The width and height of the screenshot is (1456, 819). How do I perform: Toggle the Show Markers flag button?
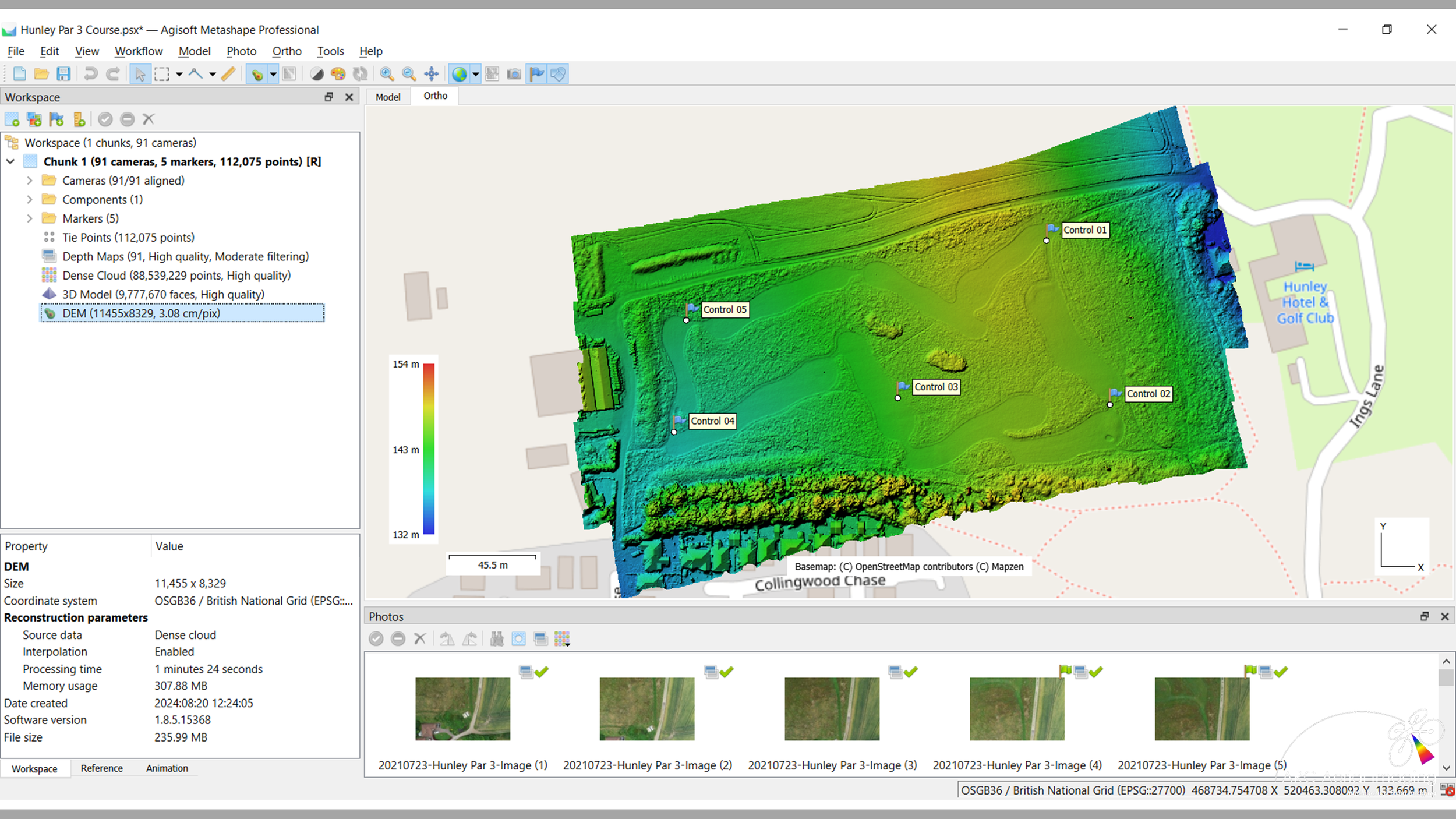pyautogui.click(x=536, y=74)
